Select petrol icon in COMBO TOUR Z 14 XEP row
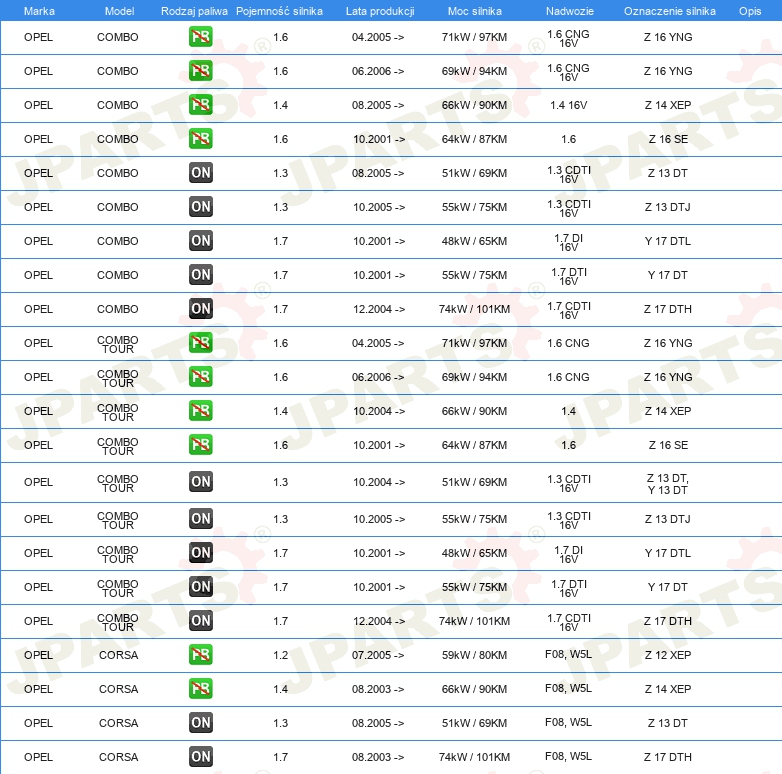Viewport: 782px width, 774px height. [x=200, y=410]
